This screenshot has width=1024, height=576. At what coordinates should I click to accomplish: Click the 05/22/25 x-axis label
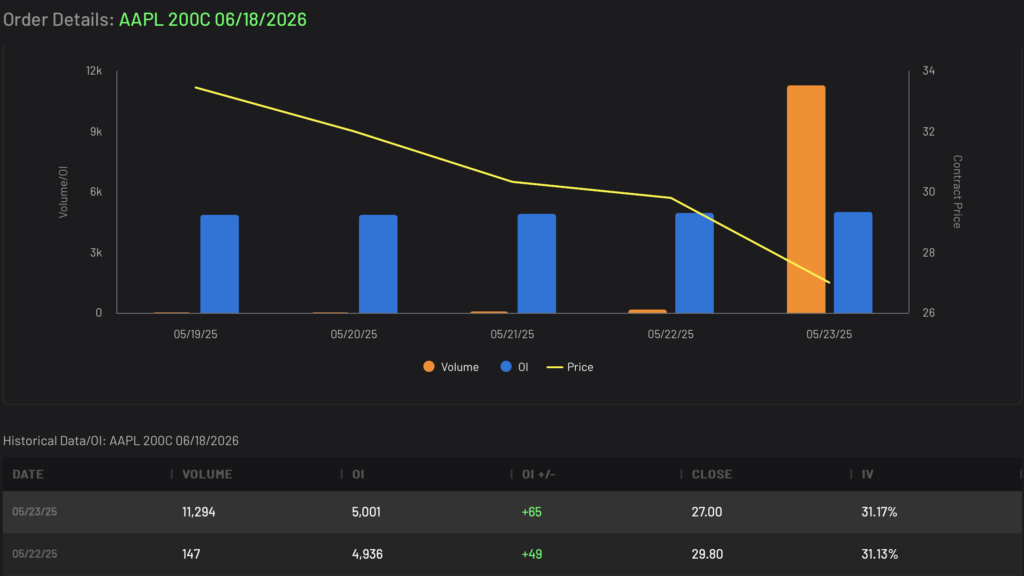[671, 334]
